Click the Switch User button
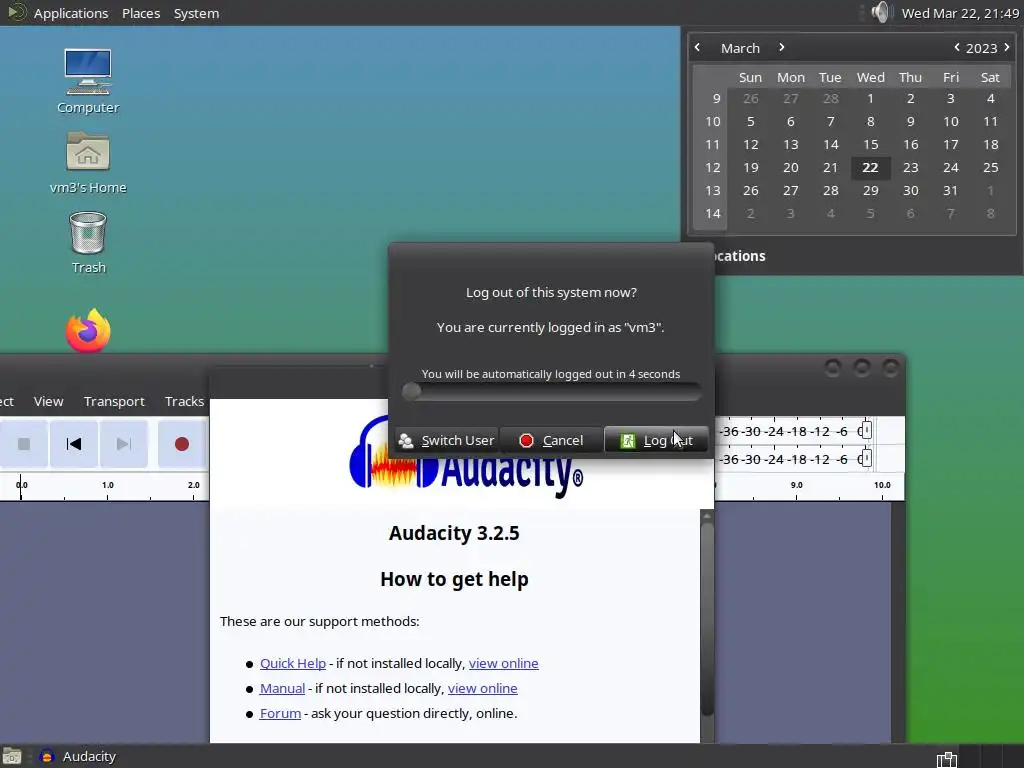1024x768 pixels. [447, 440]
